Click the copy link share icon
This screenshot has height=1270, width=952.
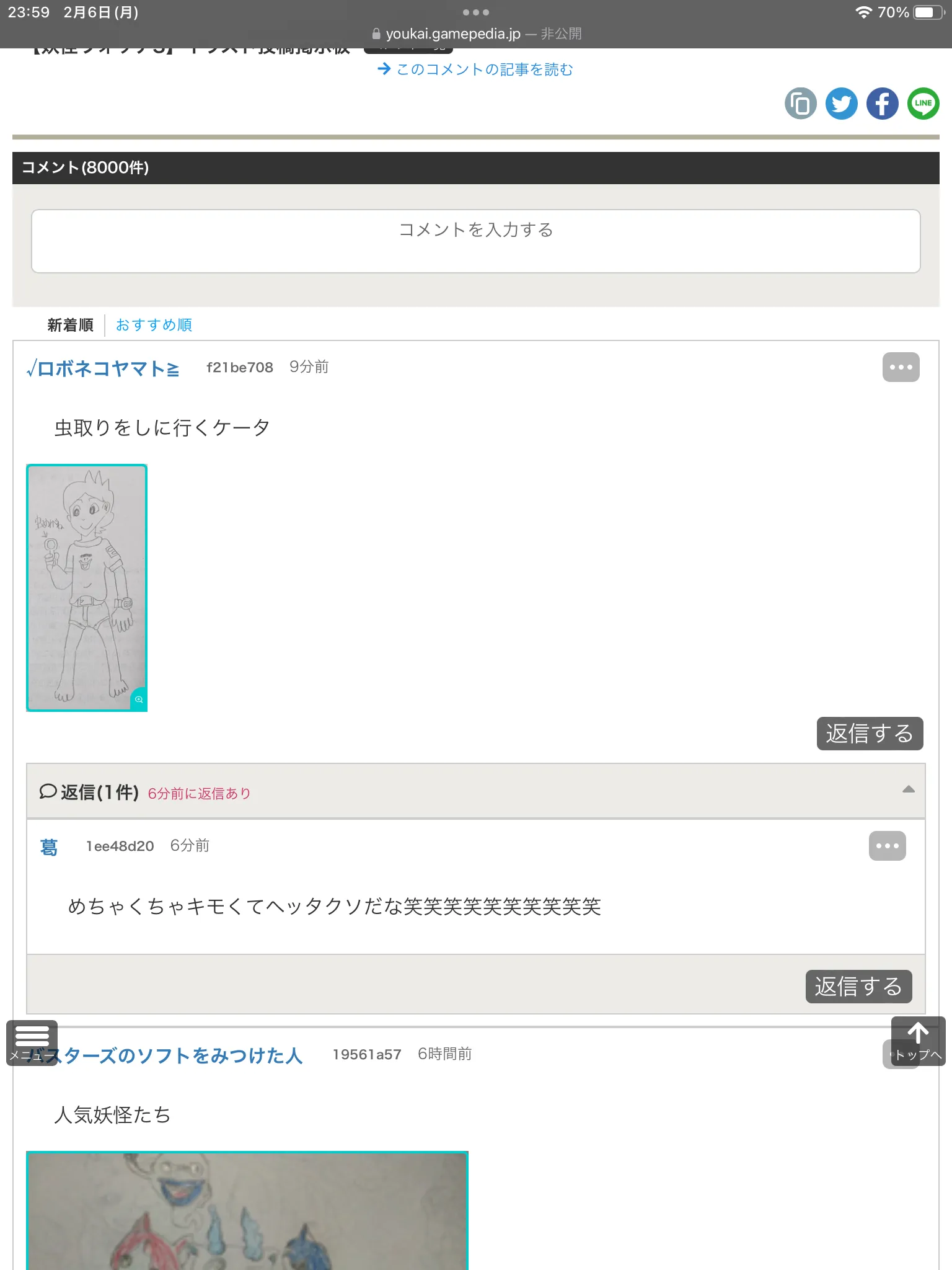[801, 104]
